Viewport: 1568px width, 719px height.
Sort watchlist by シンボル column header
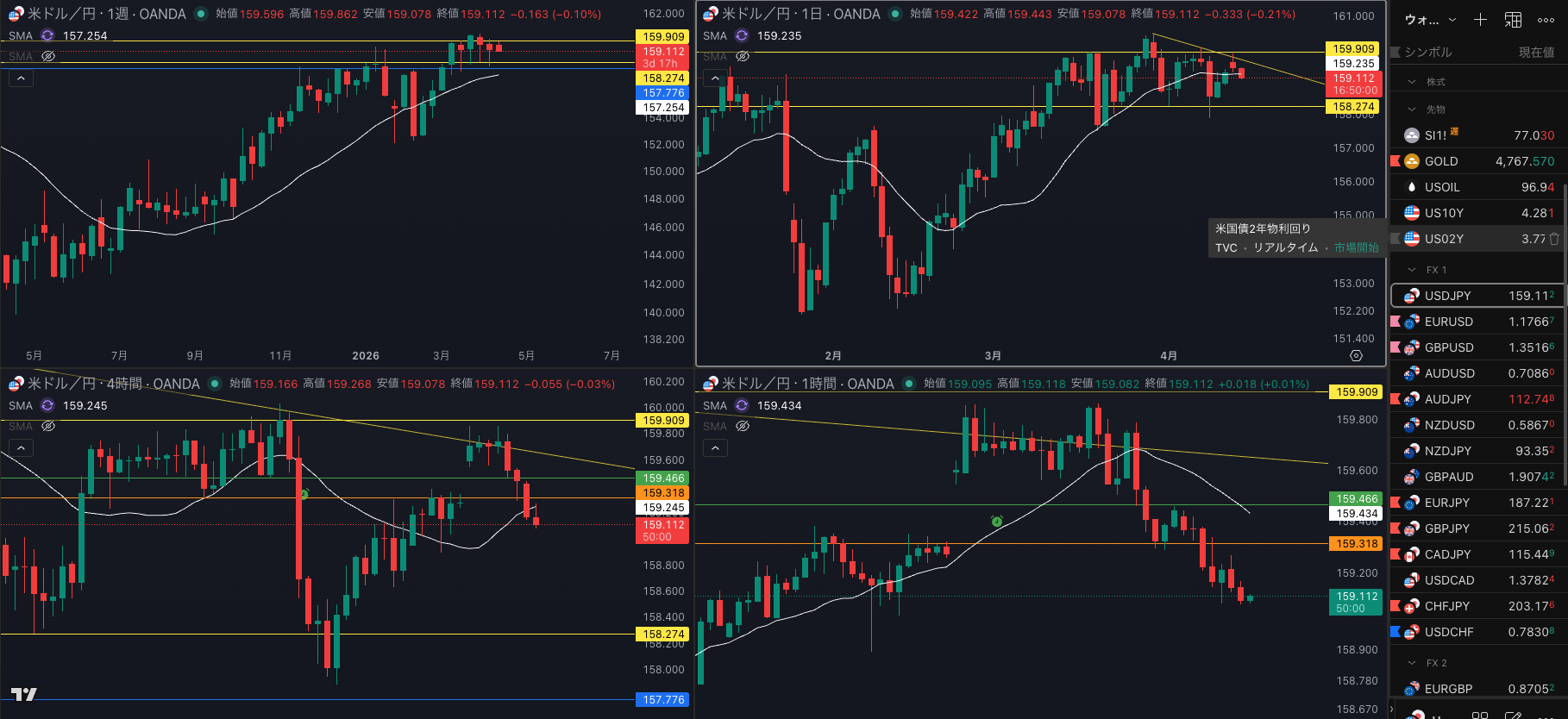(1427, 53)
